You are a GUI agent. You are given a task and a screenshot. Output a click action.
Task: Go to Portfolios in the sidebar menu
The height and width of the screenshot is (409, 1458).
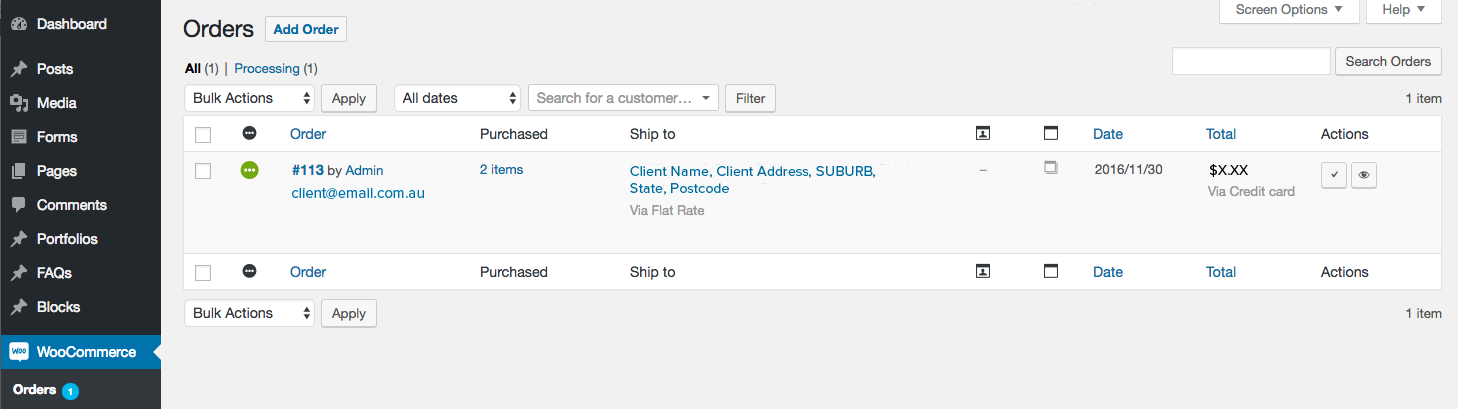click(67, 239)
